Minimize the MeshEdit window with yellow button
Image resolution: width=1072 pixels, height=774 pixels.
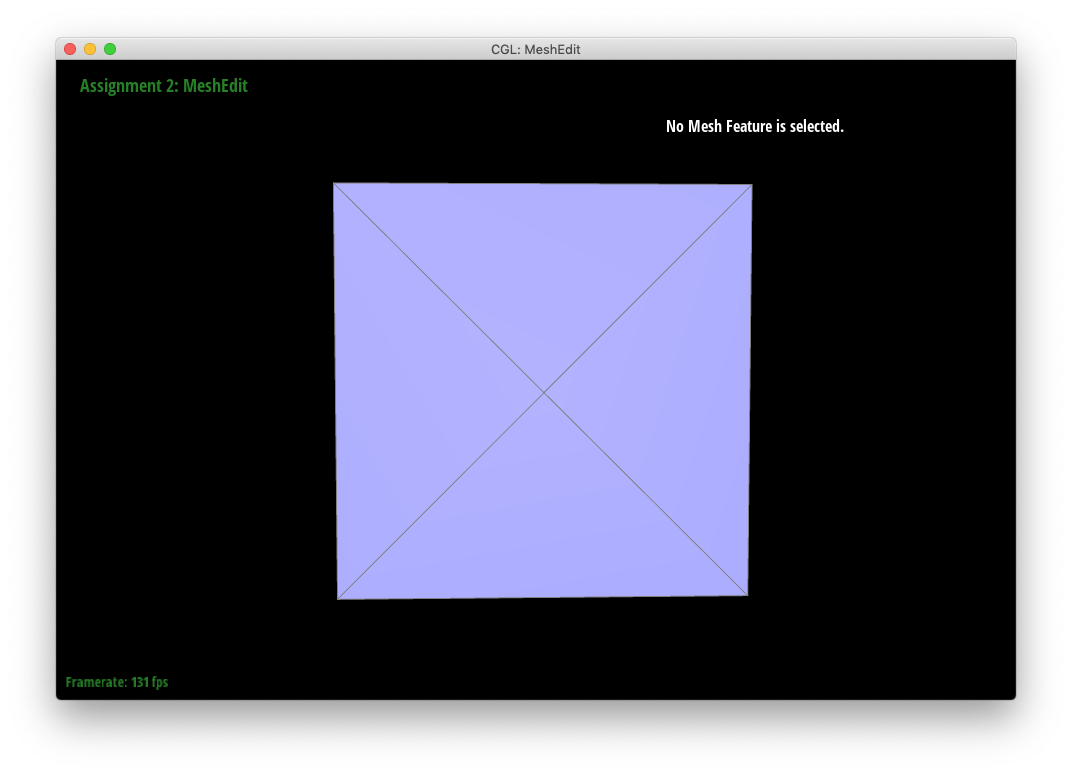coord(90,49)
